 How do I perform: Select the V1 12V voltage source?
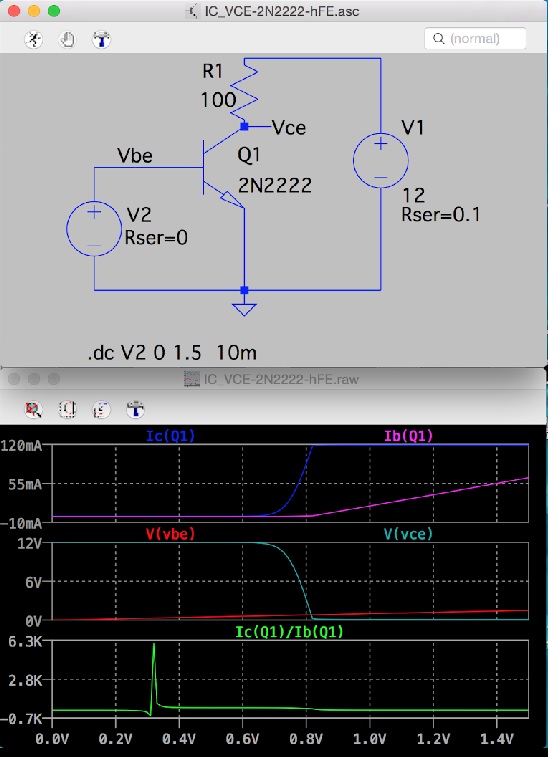pyautogui.click(x=381, y=161)
